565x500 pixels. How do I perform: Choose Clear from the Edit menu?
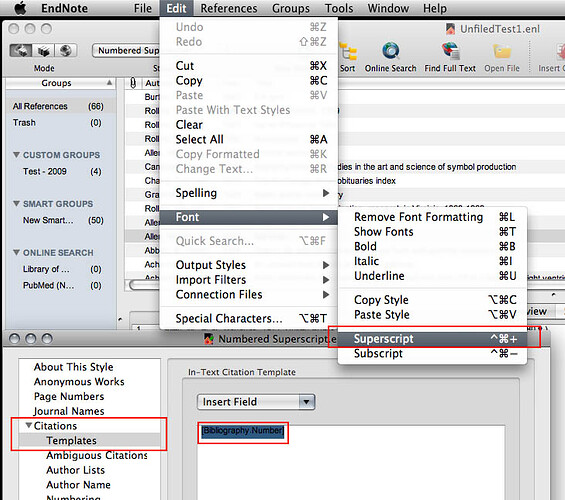click(x=249, y=125)
